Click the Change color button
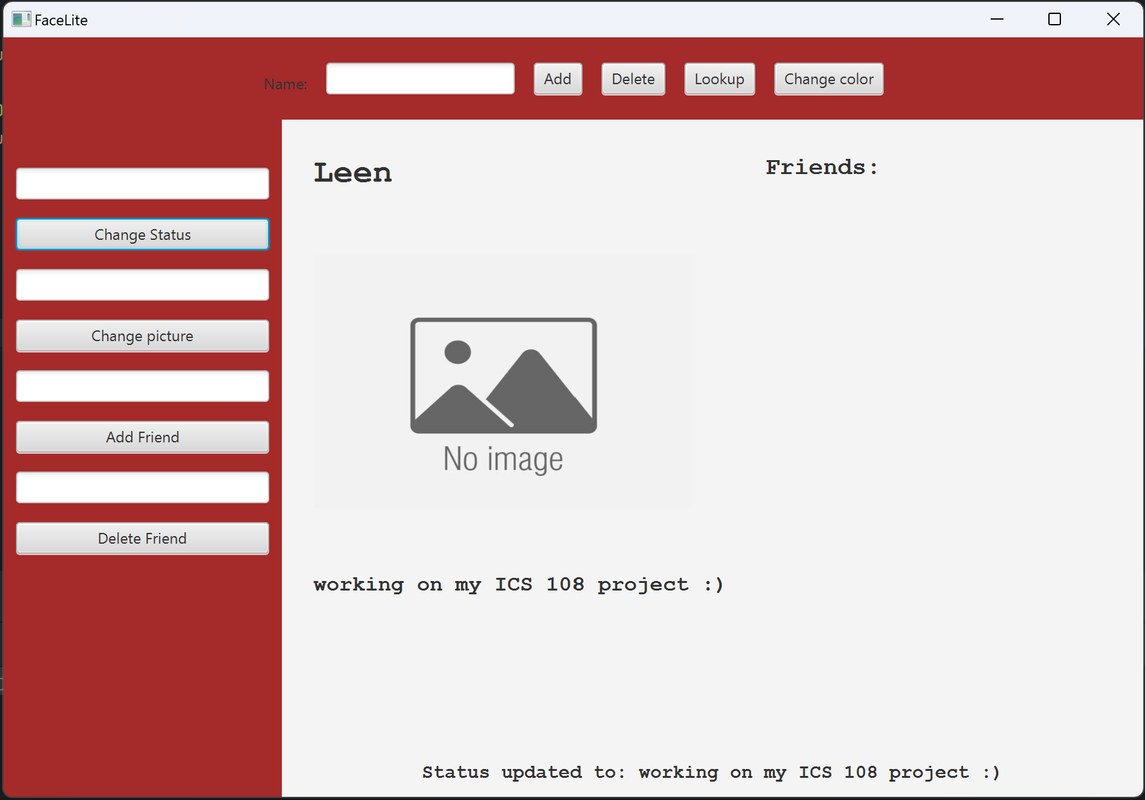This screenshot has height=800, width=1146. [829, 79]
